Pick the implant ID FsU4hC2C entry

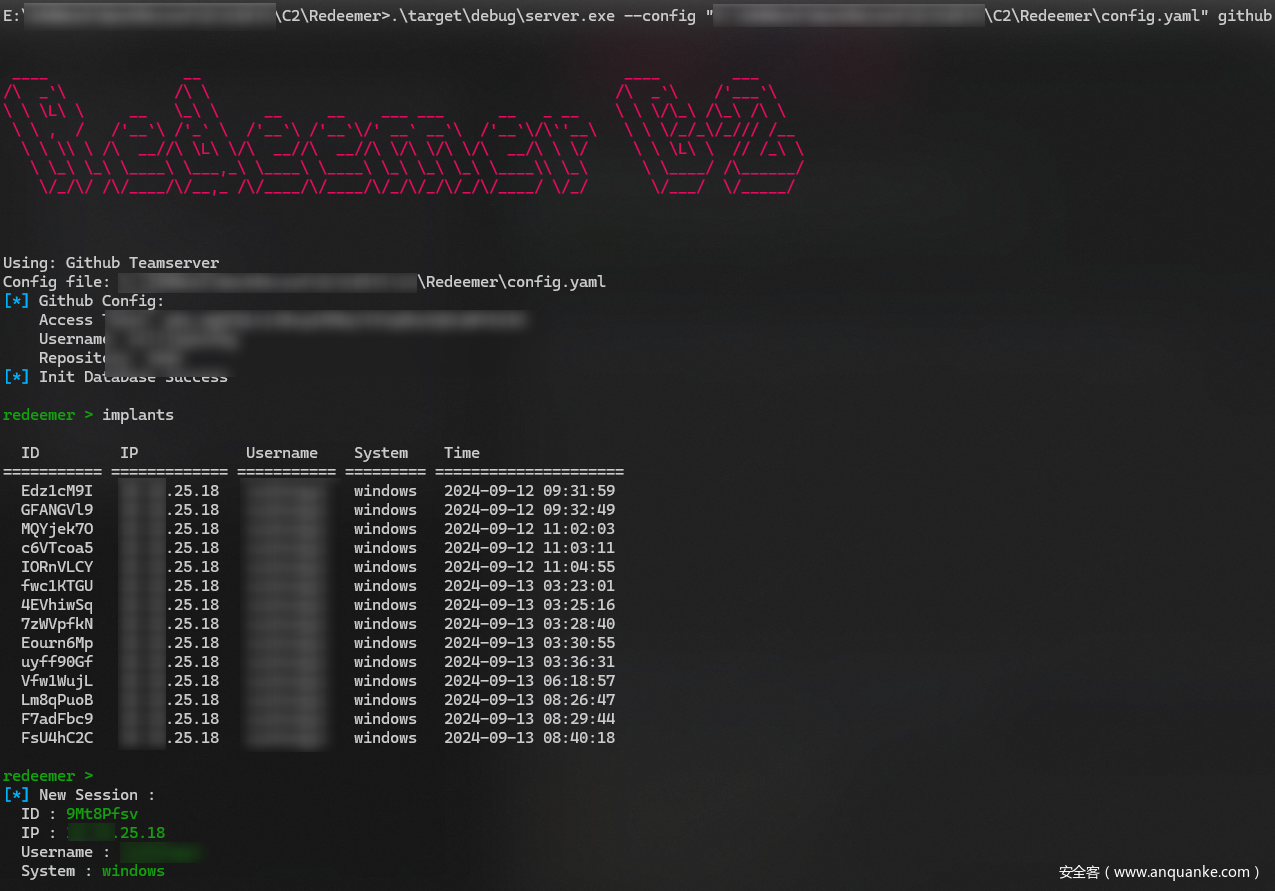pos(57,738)
